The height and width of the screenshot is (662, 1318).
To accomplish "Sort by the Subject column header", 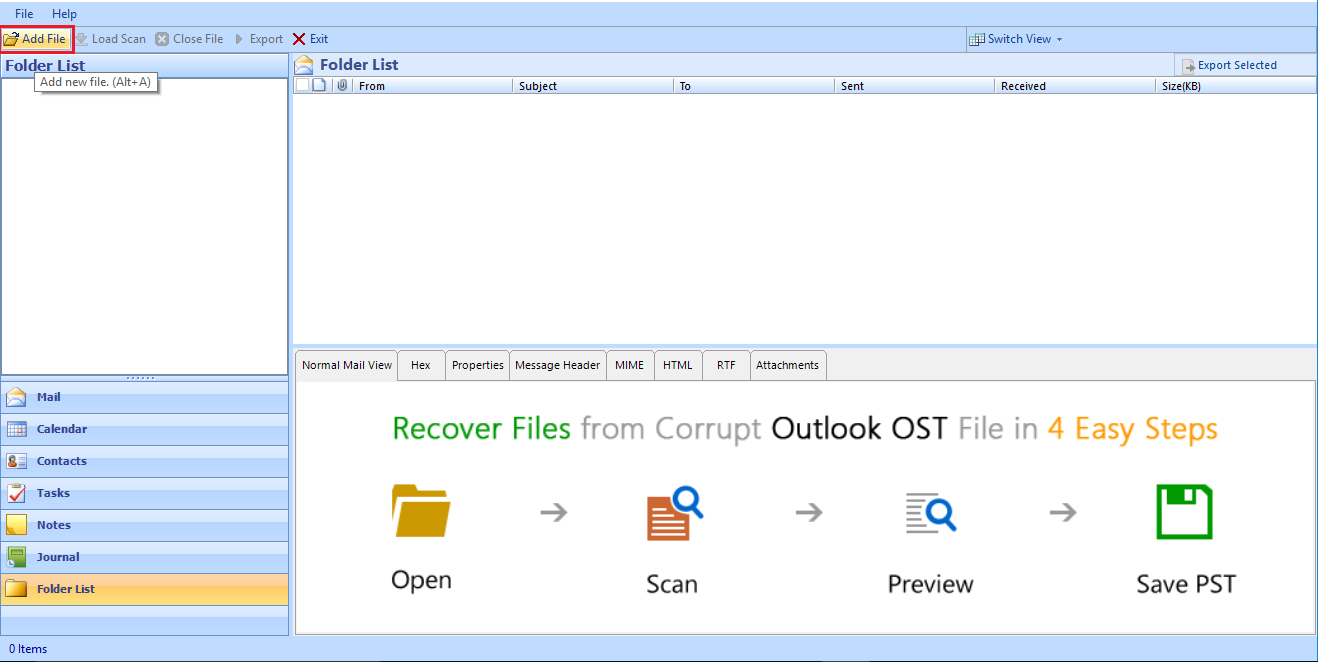I will (594, 86).
